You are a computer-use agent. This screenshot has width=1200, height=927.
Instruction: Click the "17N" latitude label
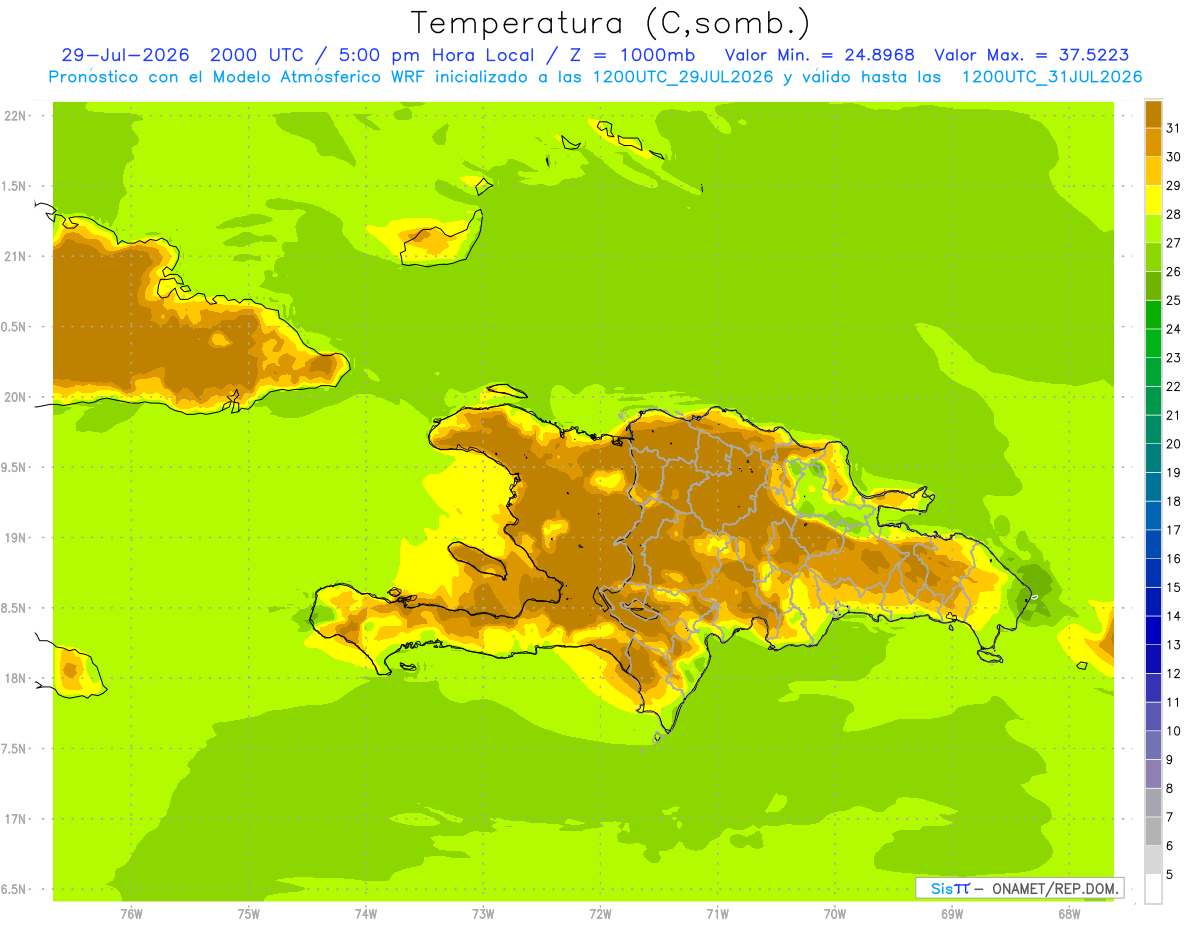click(x=16, y=820)
